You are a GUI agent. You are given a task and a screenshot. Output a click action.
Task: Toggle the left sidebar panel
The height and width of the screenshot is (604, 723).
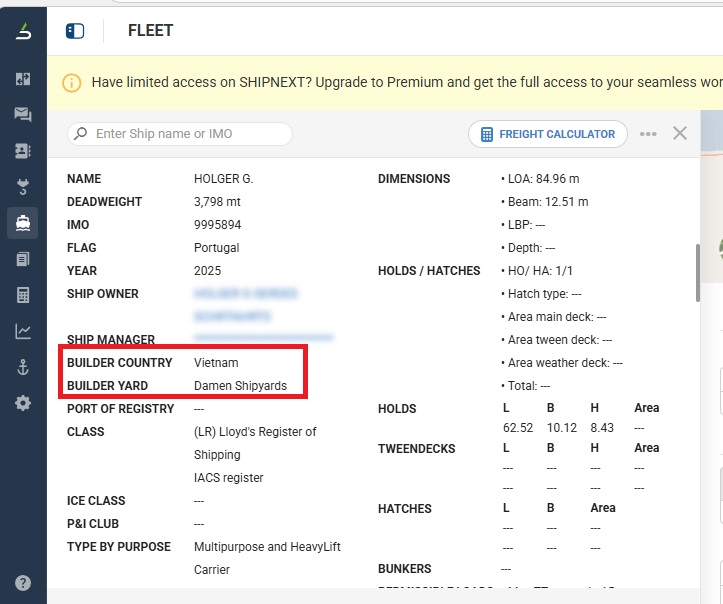click(x=75, y=31)
